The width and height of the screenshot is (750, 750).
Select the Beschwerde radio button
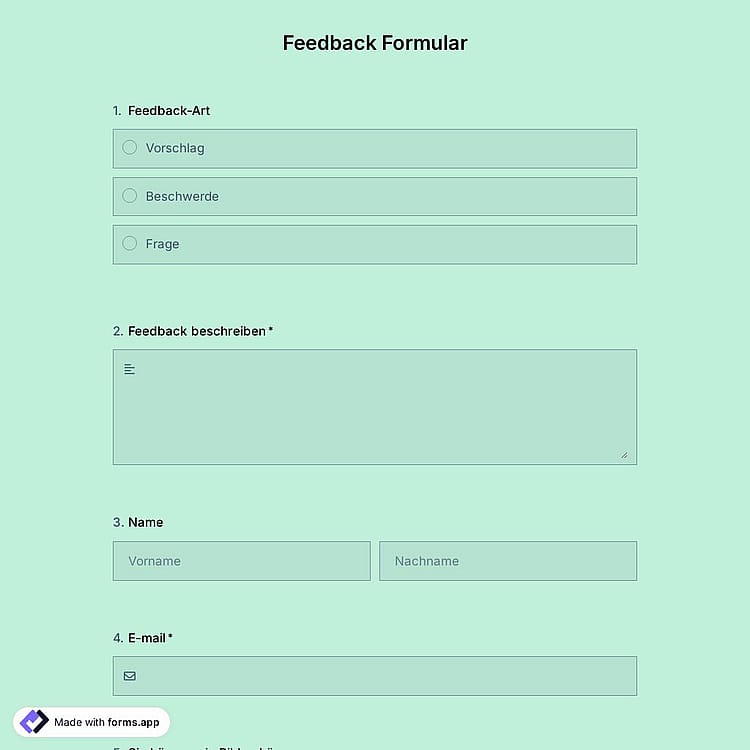pyautogui.click(x=130, y=196)
